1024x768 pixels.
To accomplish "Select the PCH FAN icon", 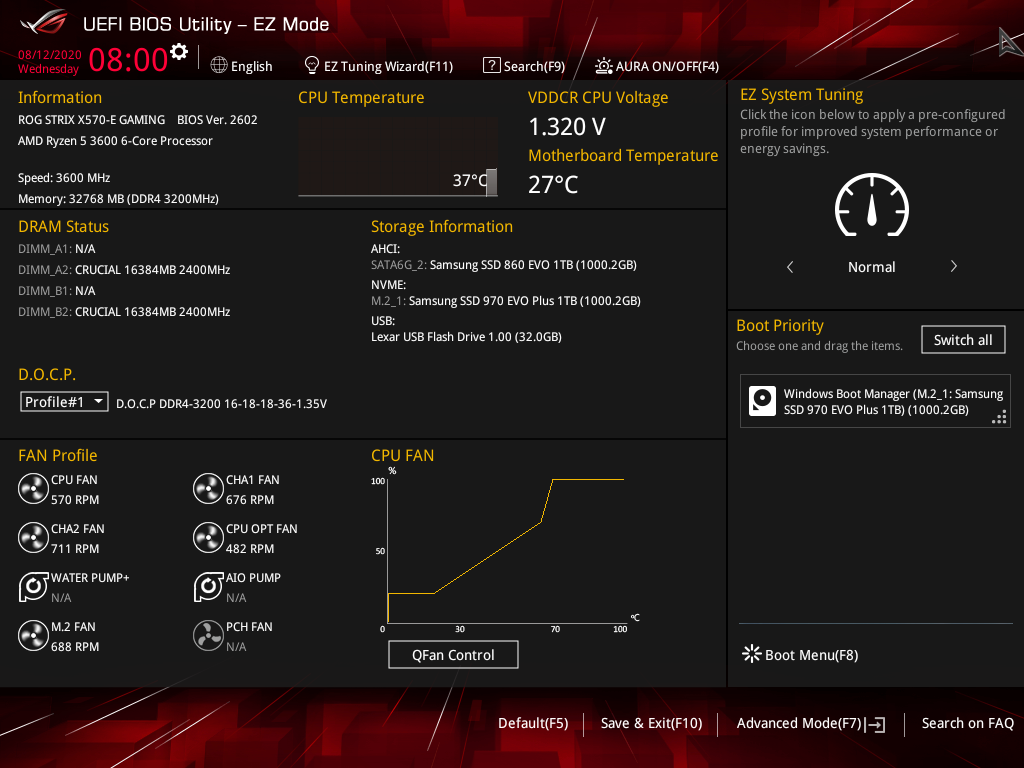I will (208, 635).
